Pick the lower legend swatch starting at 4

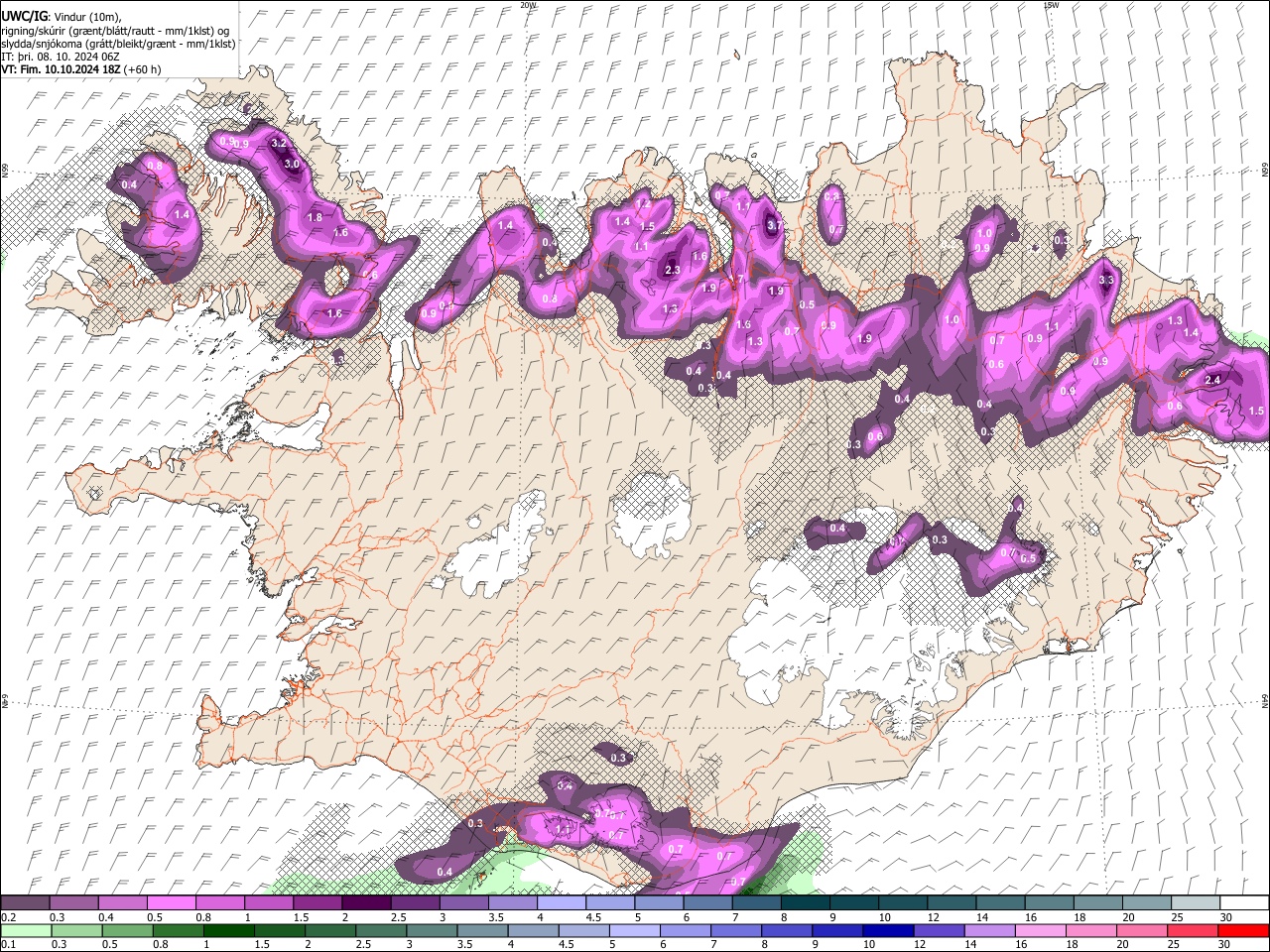535,930
